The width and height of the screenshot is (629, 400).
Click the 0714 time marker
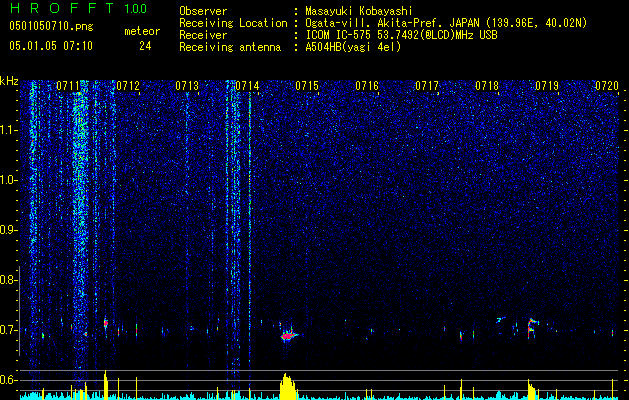click(x=247, y=86)
